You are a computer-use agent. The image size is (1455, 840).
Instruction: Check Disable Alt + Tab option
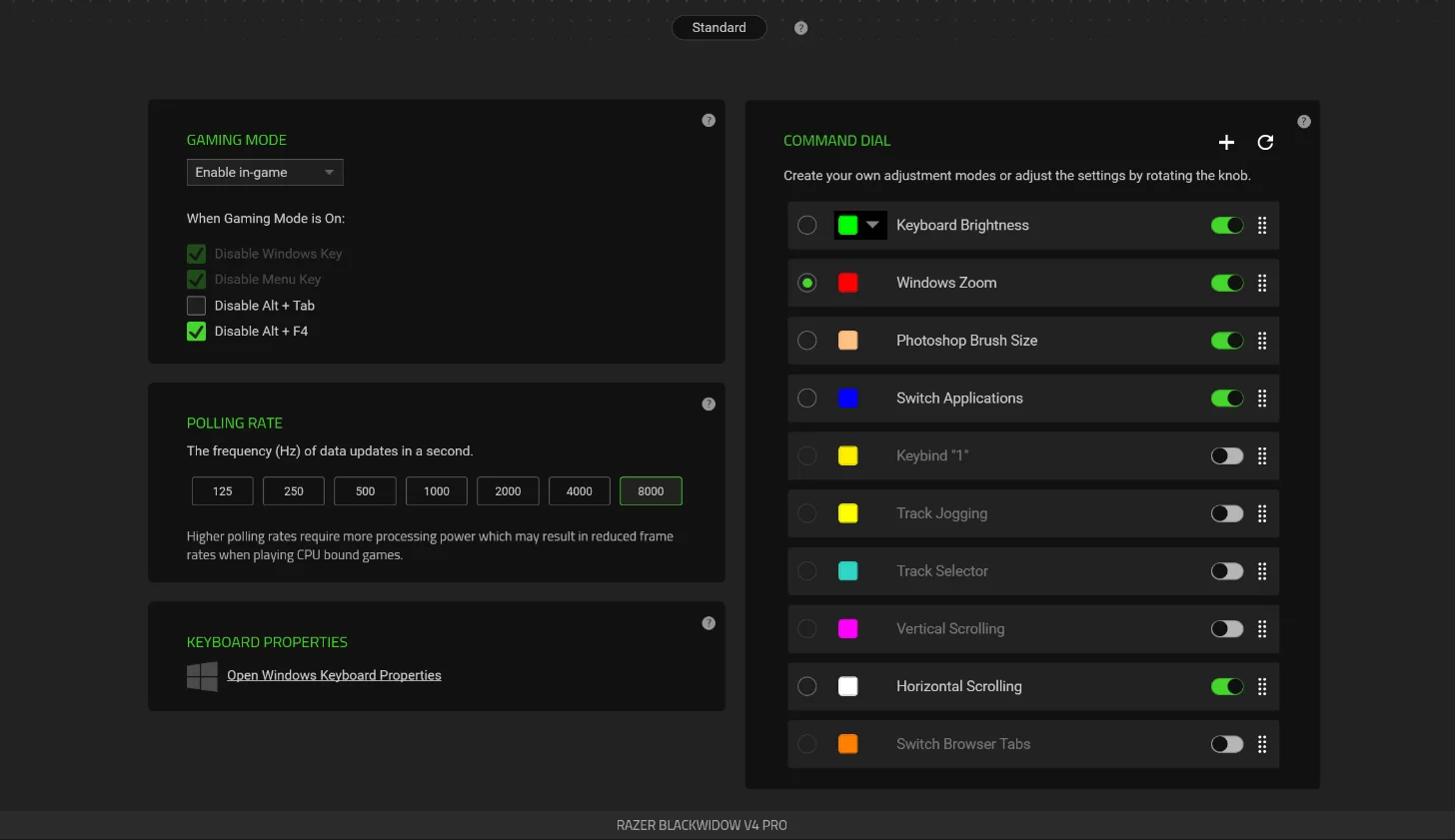click(x=196, y=306)
